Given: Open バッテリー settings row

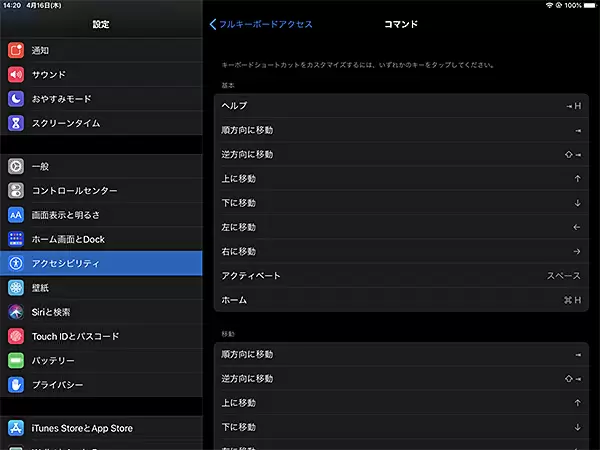Looking at the screenshot, I should coord(101,360).
